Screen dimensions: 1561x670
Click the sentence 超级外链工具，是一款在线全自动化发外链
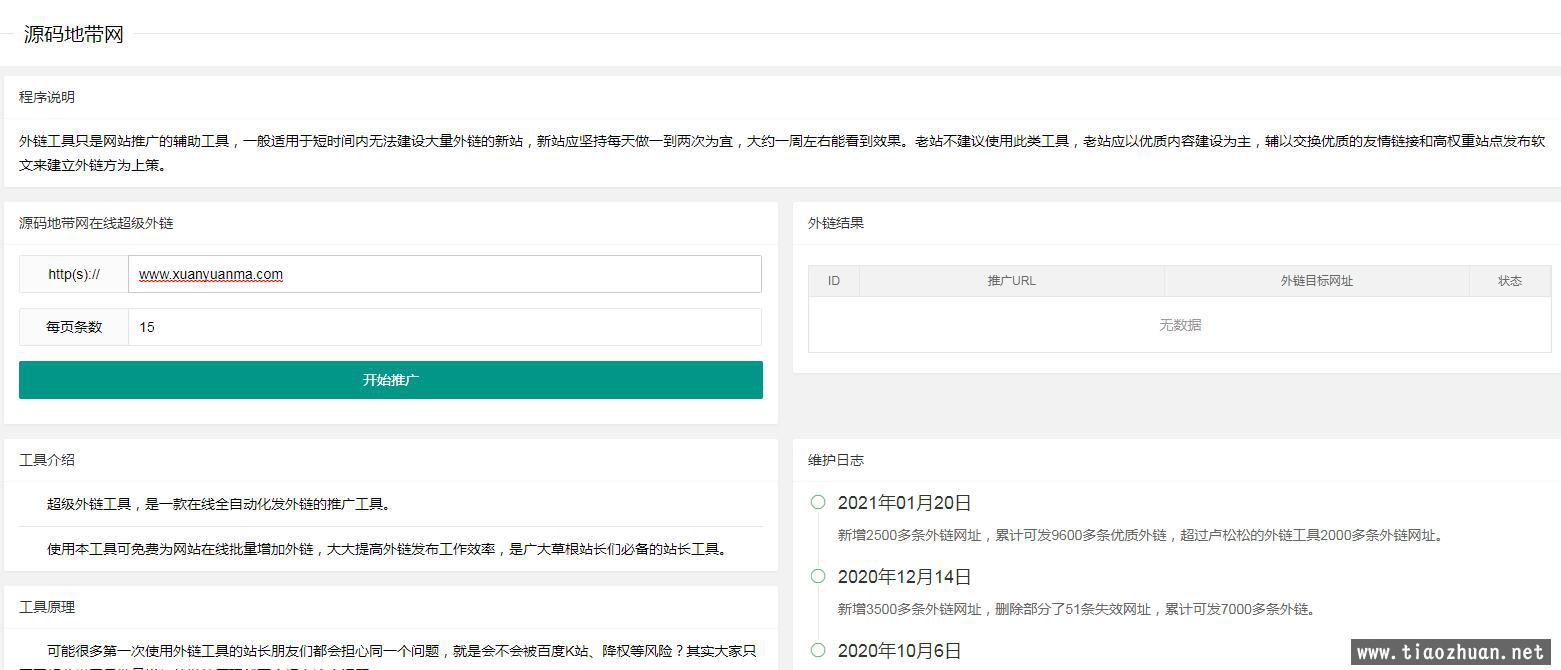point(219,504)
